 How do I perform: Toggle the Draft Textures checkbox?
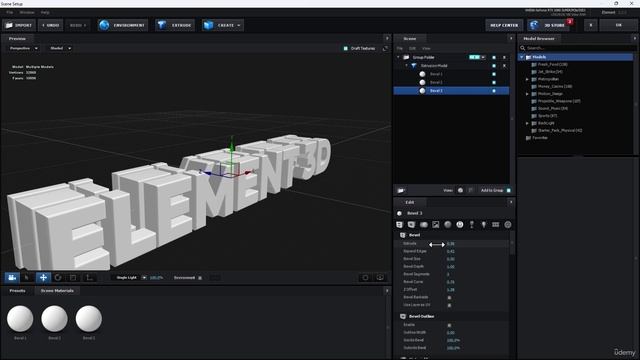[x=346, y=48]
